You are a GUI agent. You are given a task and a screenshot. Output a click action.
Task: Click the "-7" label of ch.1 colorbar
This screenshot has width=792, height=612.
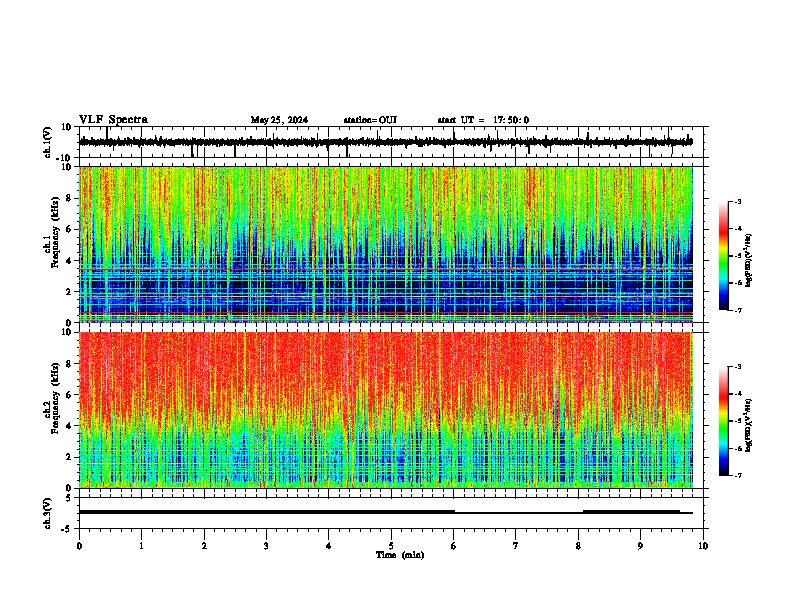pyautogui.click(x=738, y=310)
